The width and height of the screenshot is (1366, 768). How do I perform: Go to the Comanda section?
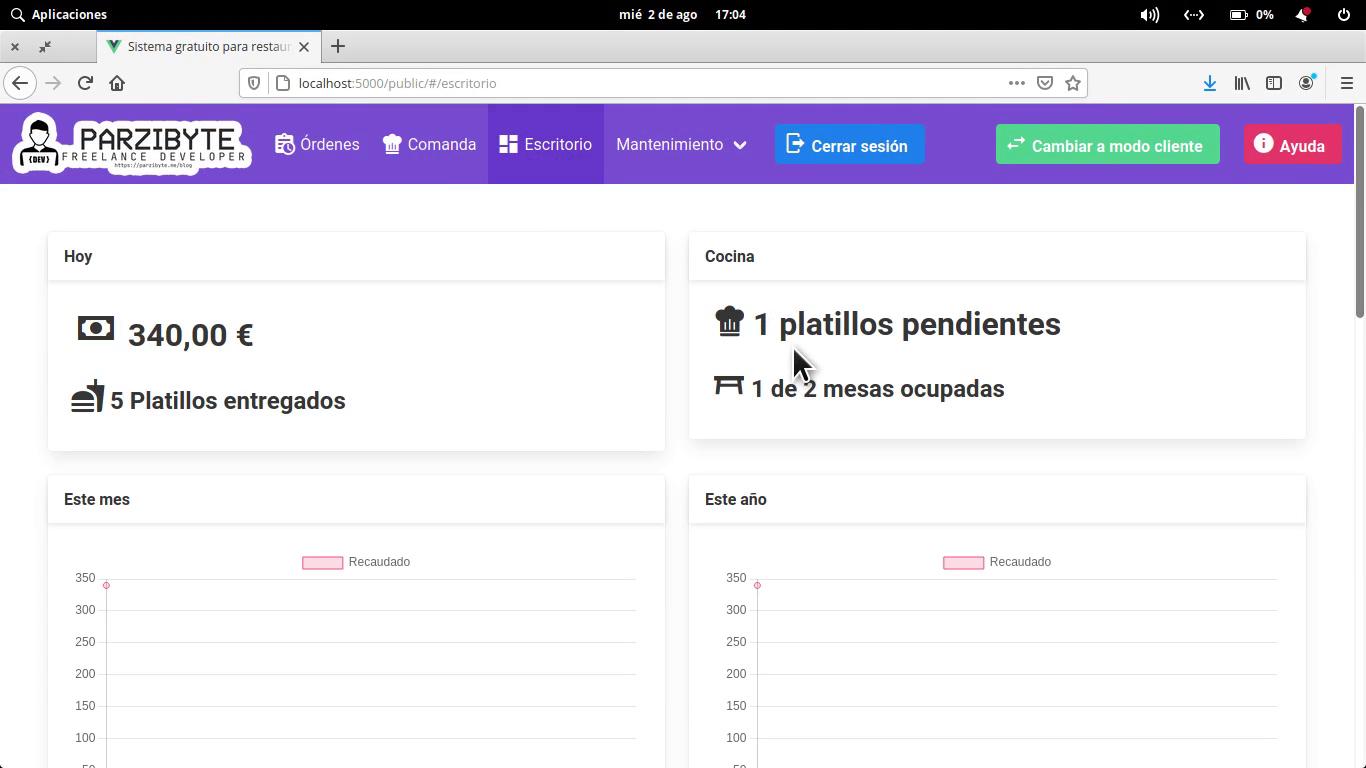tap(429, 144)
